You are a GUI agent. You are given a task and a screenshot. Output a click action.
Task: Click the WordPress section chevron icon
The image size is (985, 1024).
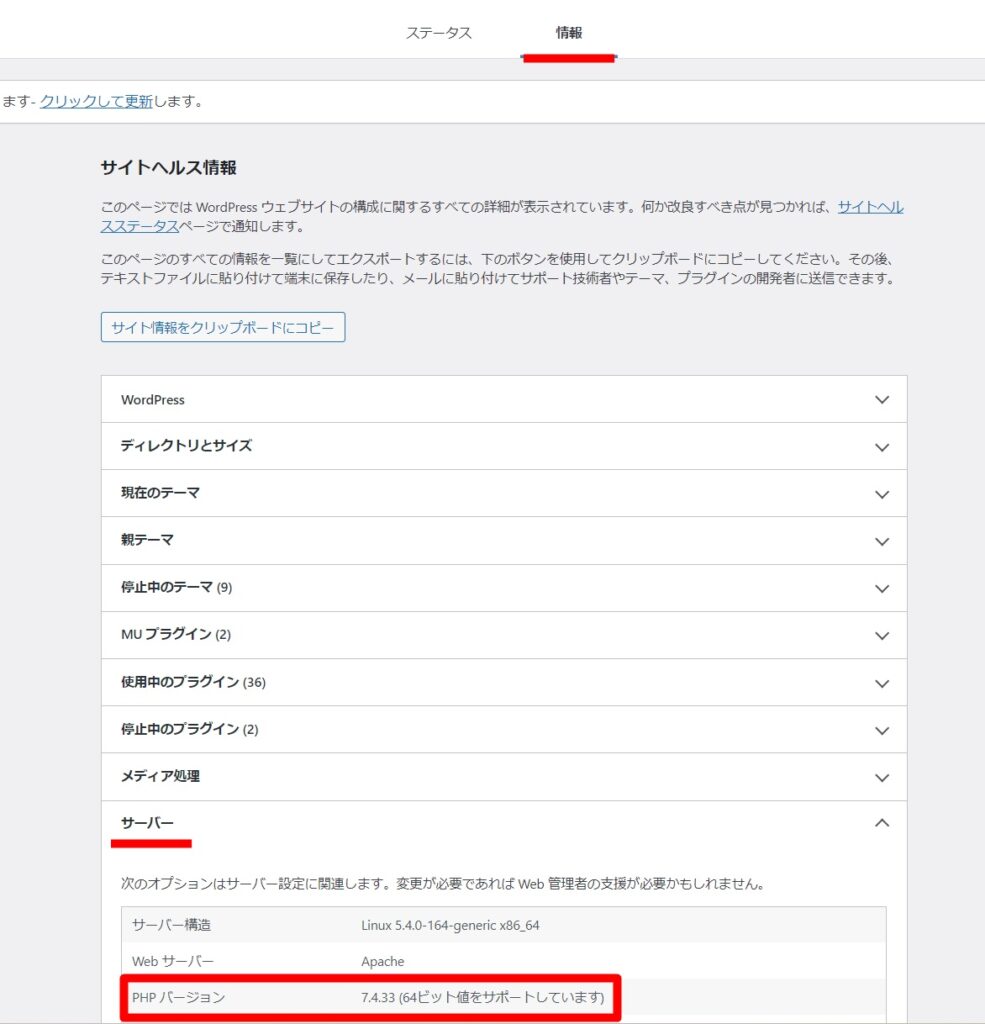(x=882, y=399)
